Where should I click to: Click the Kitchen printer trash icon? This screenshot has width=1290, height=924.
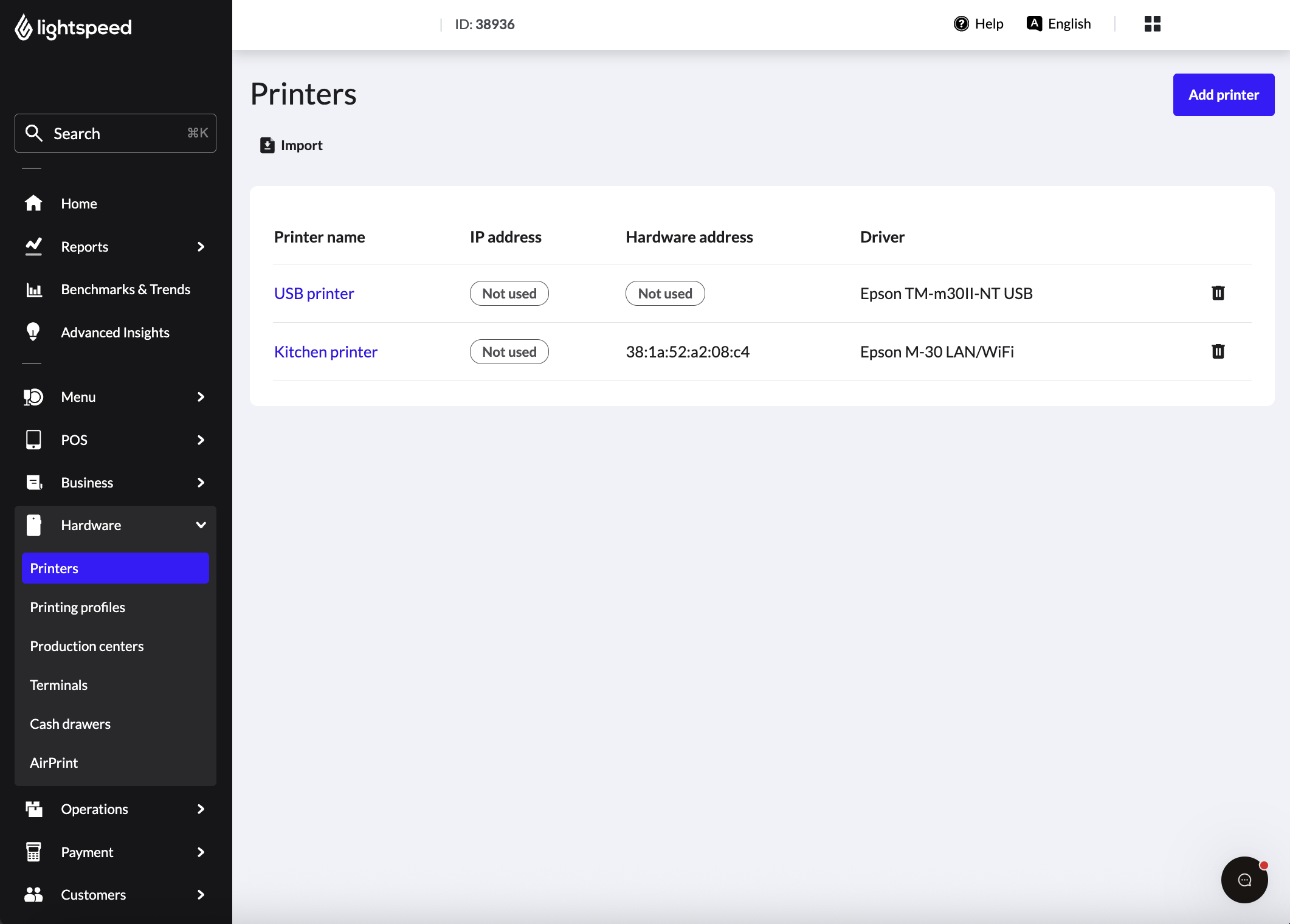click(1218, 351)
